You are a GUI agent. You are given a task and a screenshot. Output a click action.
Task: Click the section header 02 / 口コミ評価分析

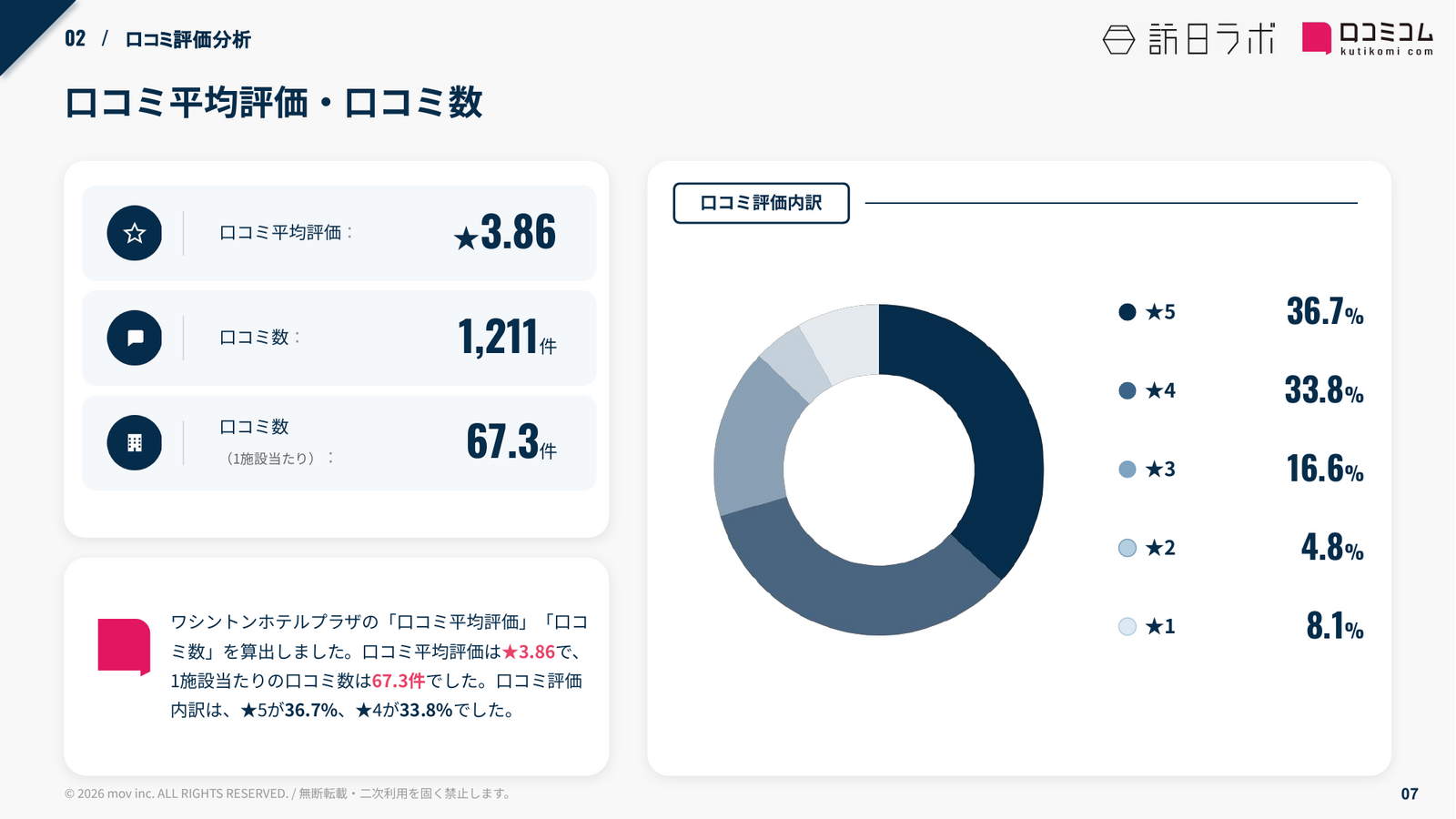coord(157,39)
